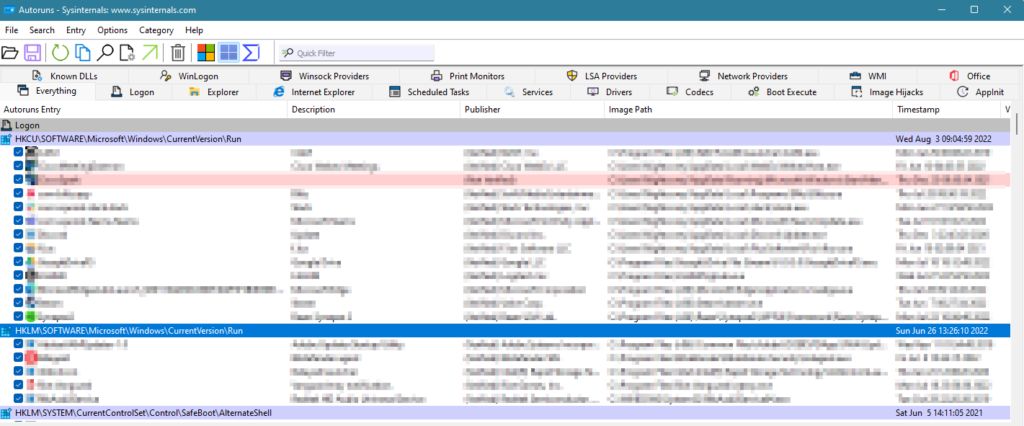This screenshot has height=426, width=1024.
Task: Open the Category menu
Action: pos(156,30)
